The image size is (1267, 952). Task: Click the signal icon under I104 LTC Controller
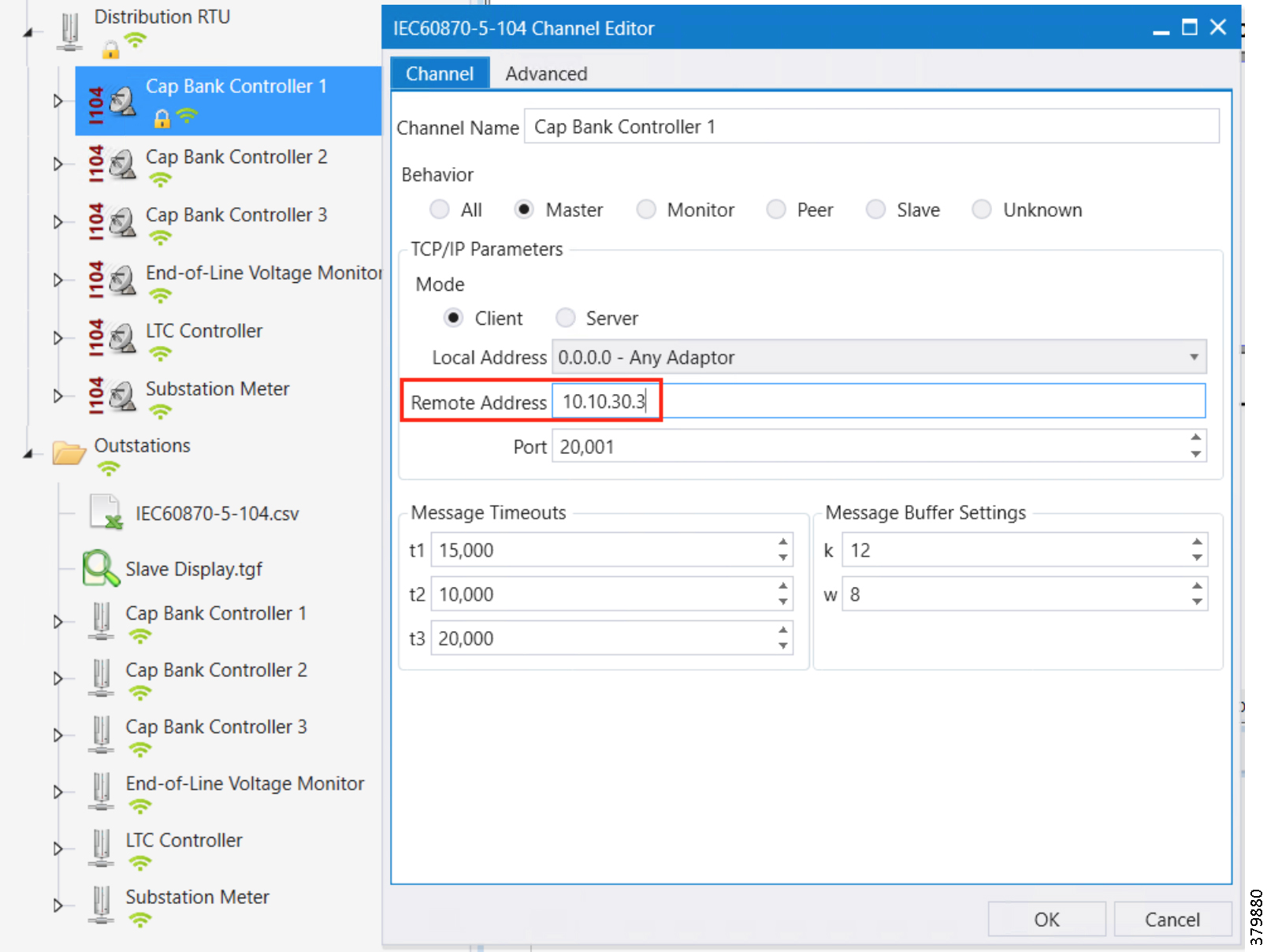tap(161, 354)
